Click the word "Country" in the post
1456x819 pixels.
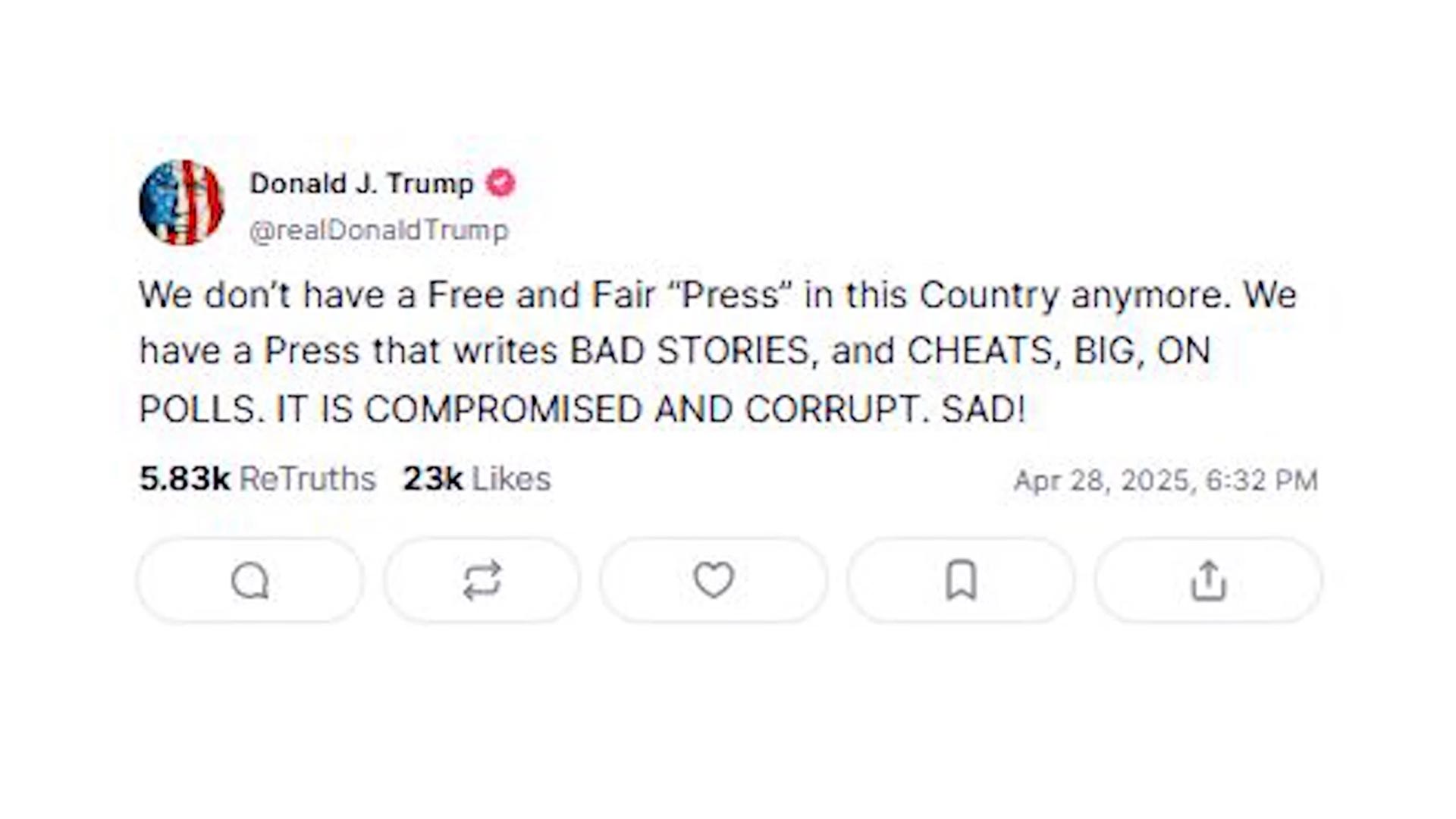coord(989,295)
